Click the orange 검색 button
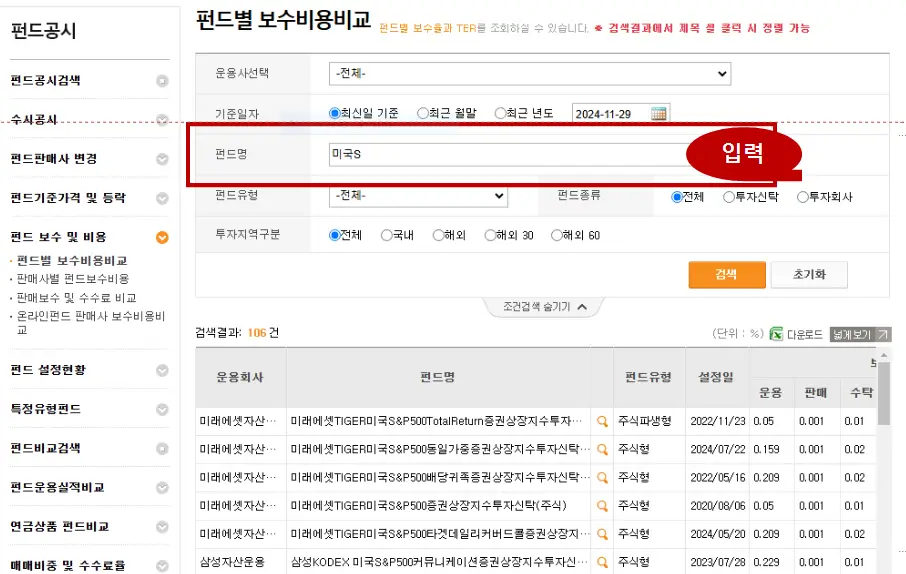 (727, 275)
